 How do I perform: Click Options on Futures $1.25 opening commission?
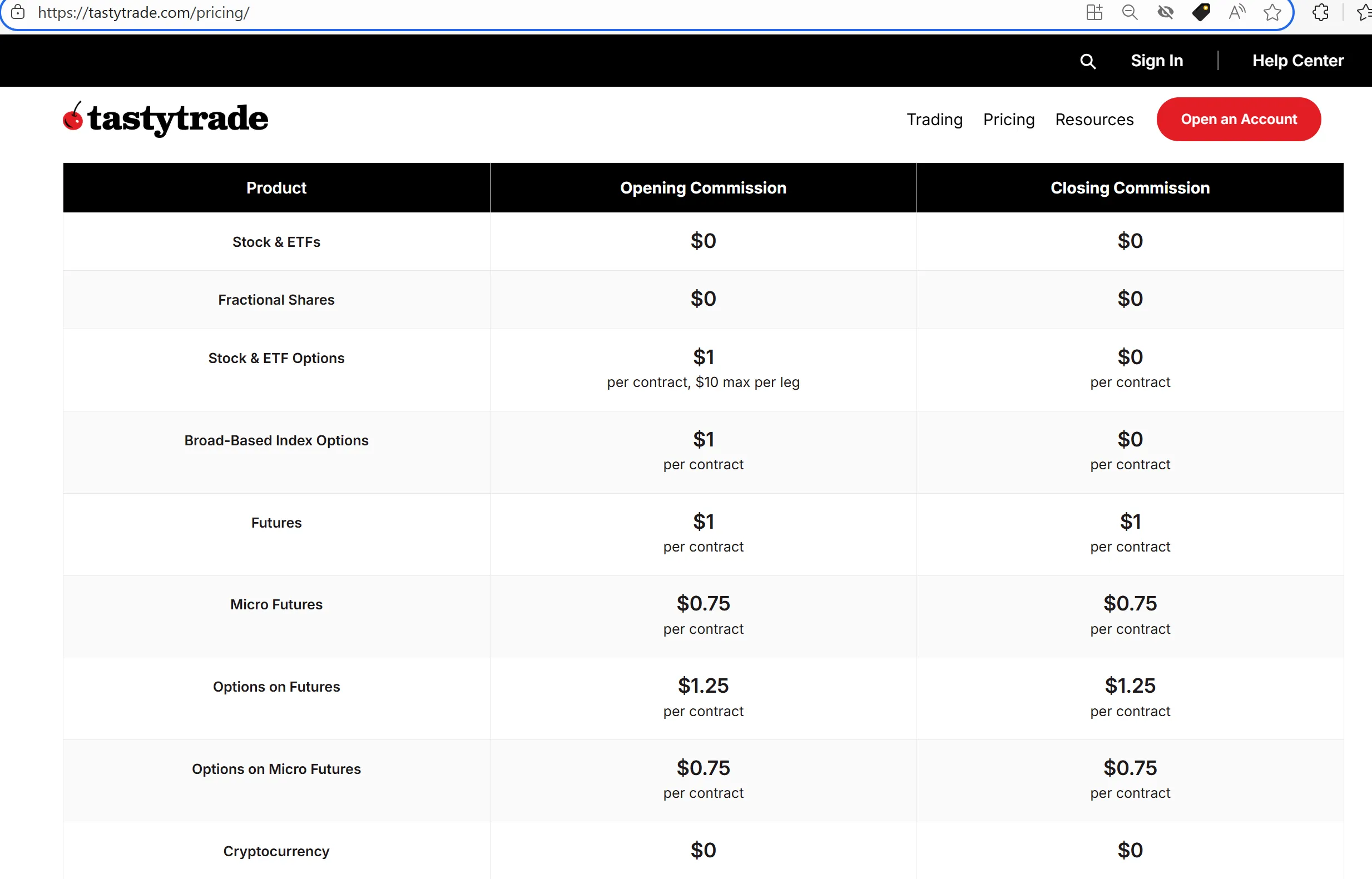point(703,686)
